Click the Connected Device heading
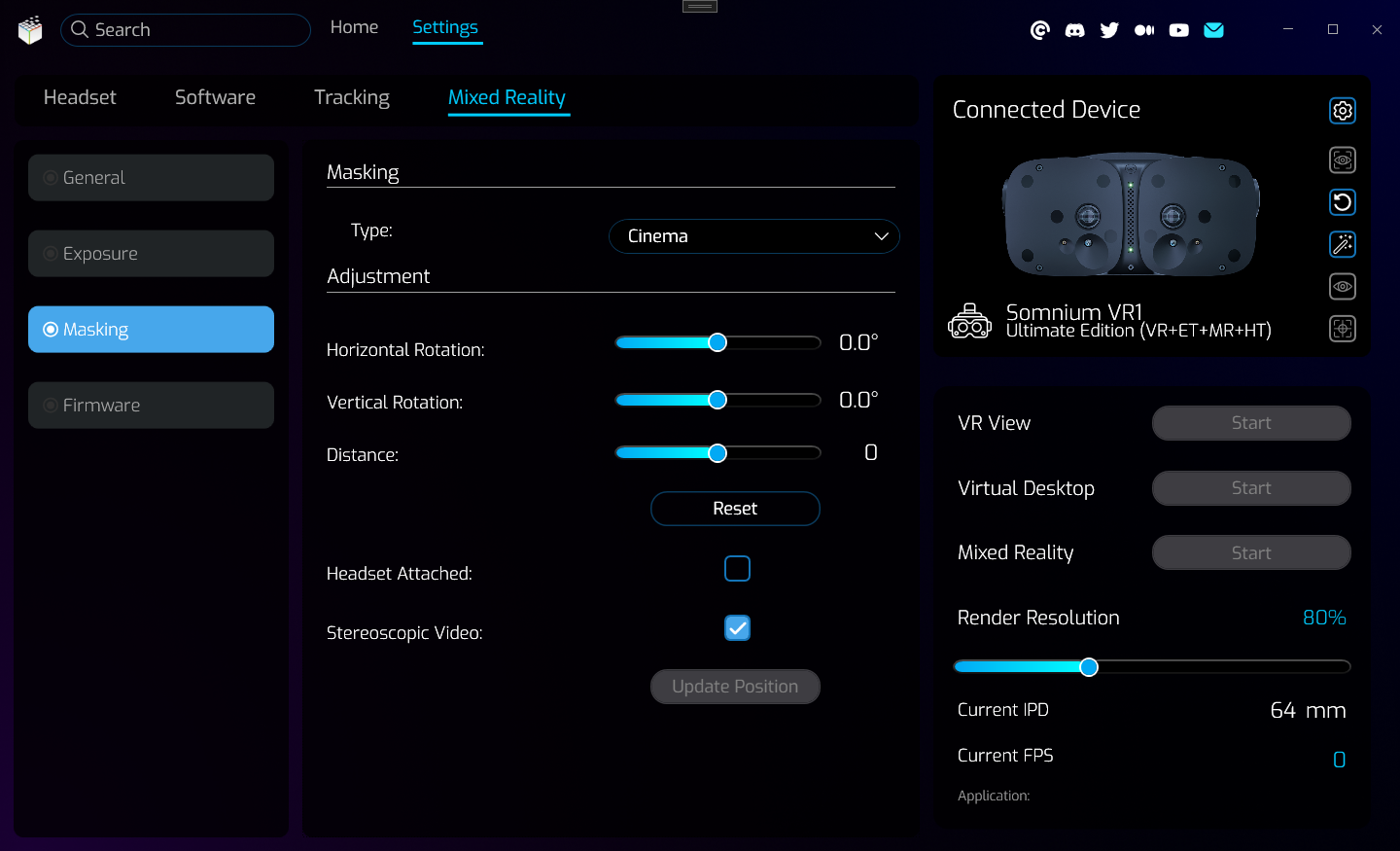Viewport: 1400px width, 851px height. (1046, 110)
